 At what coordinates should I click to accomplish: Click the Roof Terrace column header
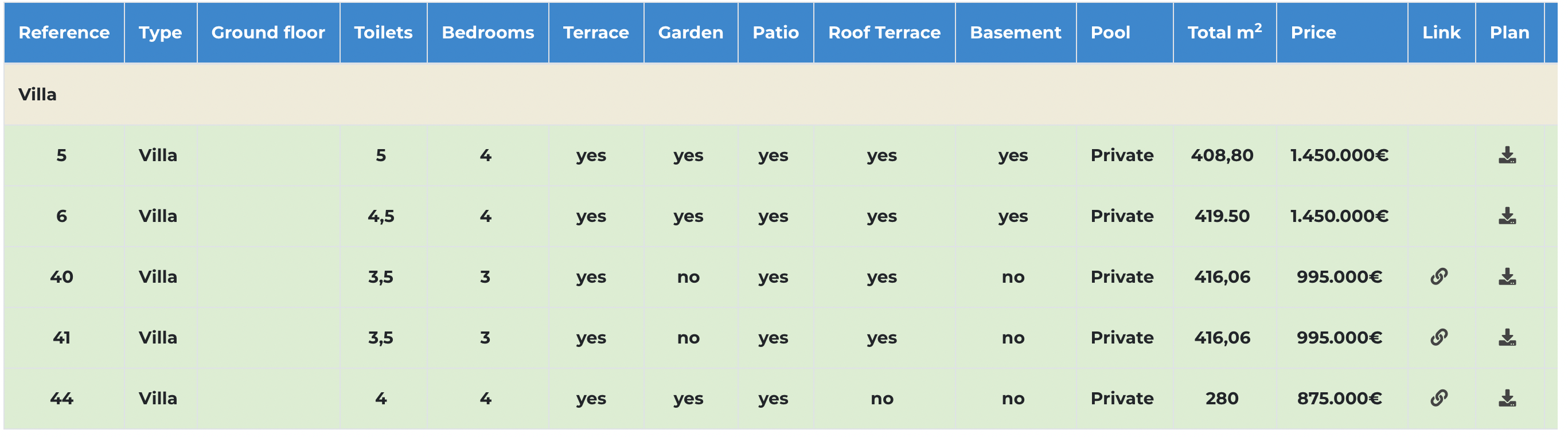coord(884,32)
